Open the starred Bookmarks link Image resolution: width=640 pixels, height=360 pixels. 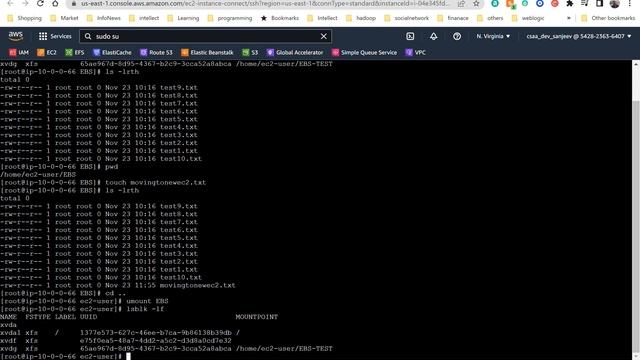(x=280, y=18)
